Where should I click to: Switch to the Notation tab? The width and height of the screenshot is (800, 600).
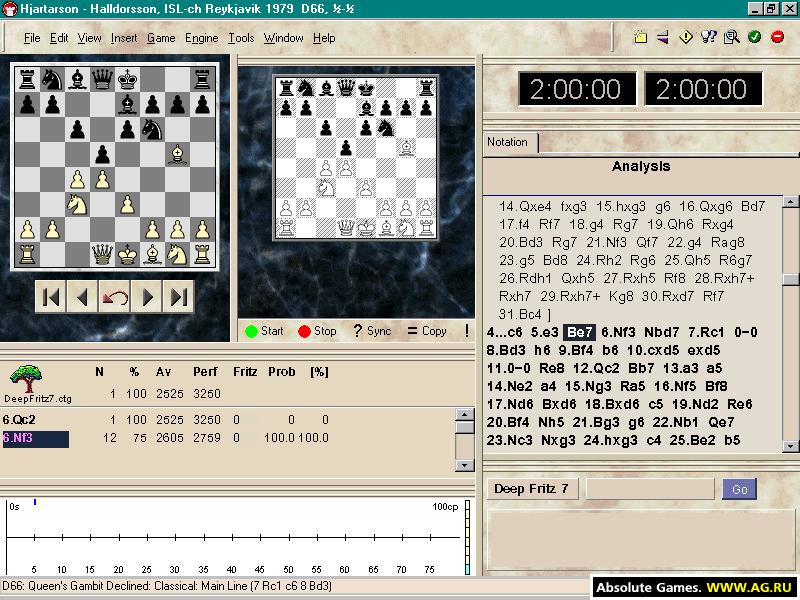pos(508,142)
